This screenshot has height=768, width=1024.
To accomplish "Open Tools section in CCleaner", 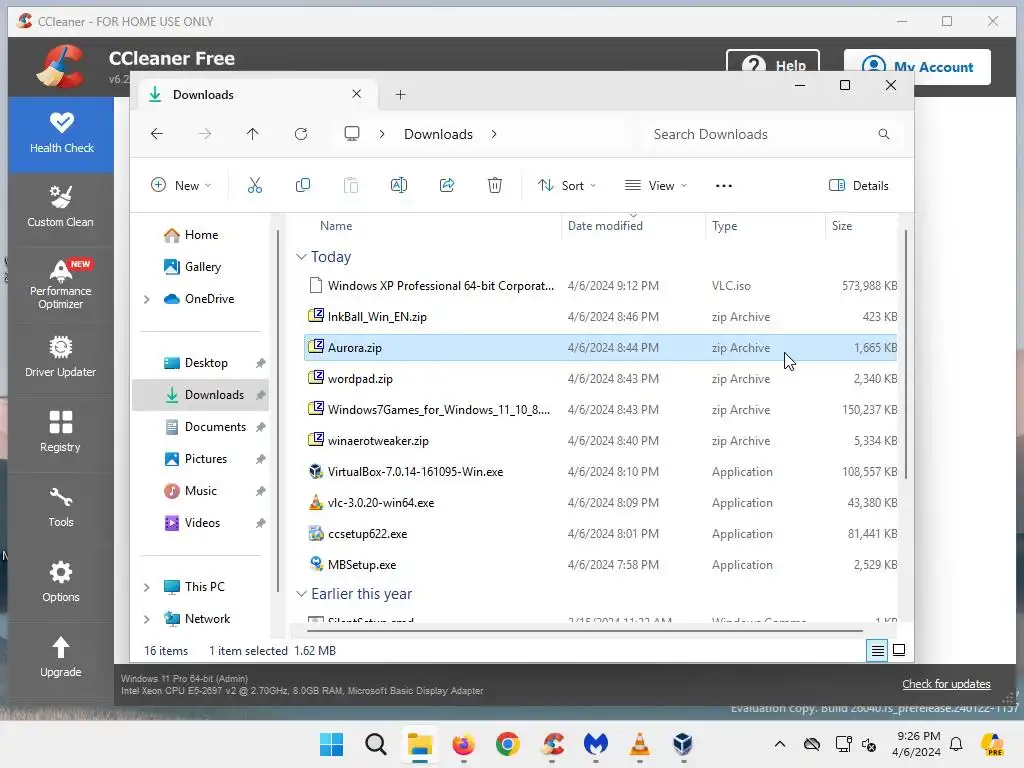I will 61,507.
